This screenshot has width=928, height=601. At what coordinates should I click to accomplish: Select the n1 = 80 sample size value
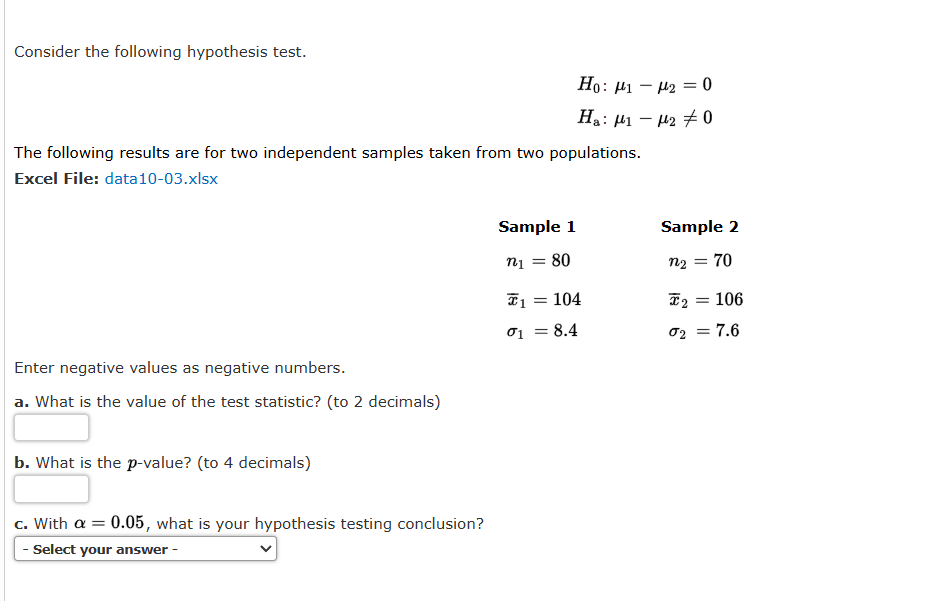[x=537, y=261]
